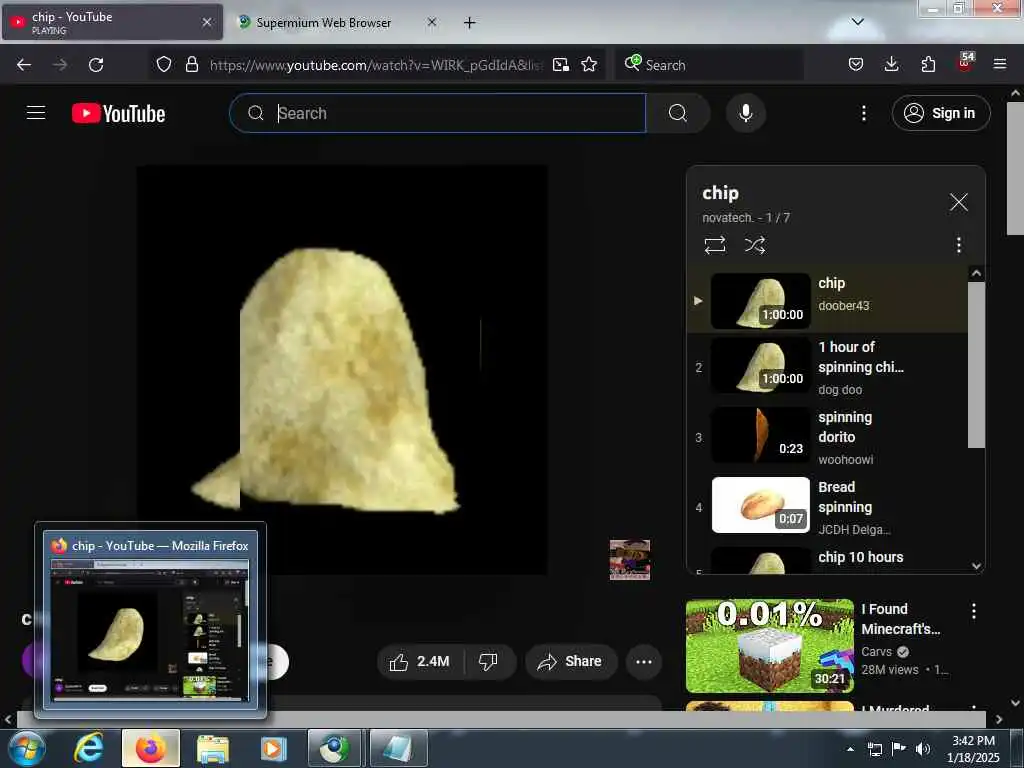Open network status tray icon
Screen dimensions: 1024x768
click(874, 749)
